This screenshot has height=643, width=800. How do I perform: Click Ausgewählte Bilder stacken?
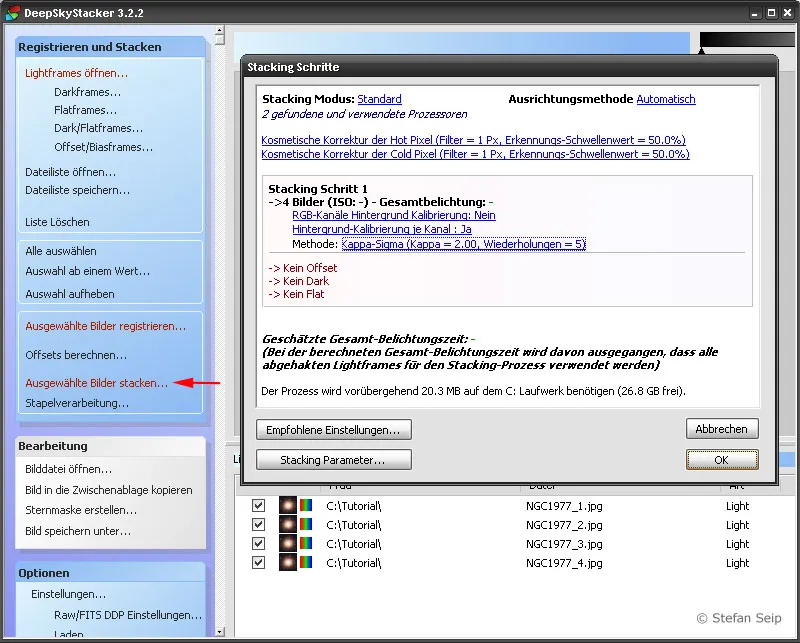(96, 383)
